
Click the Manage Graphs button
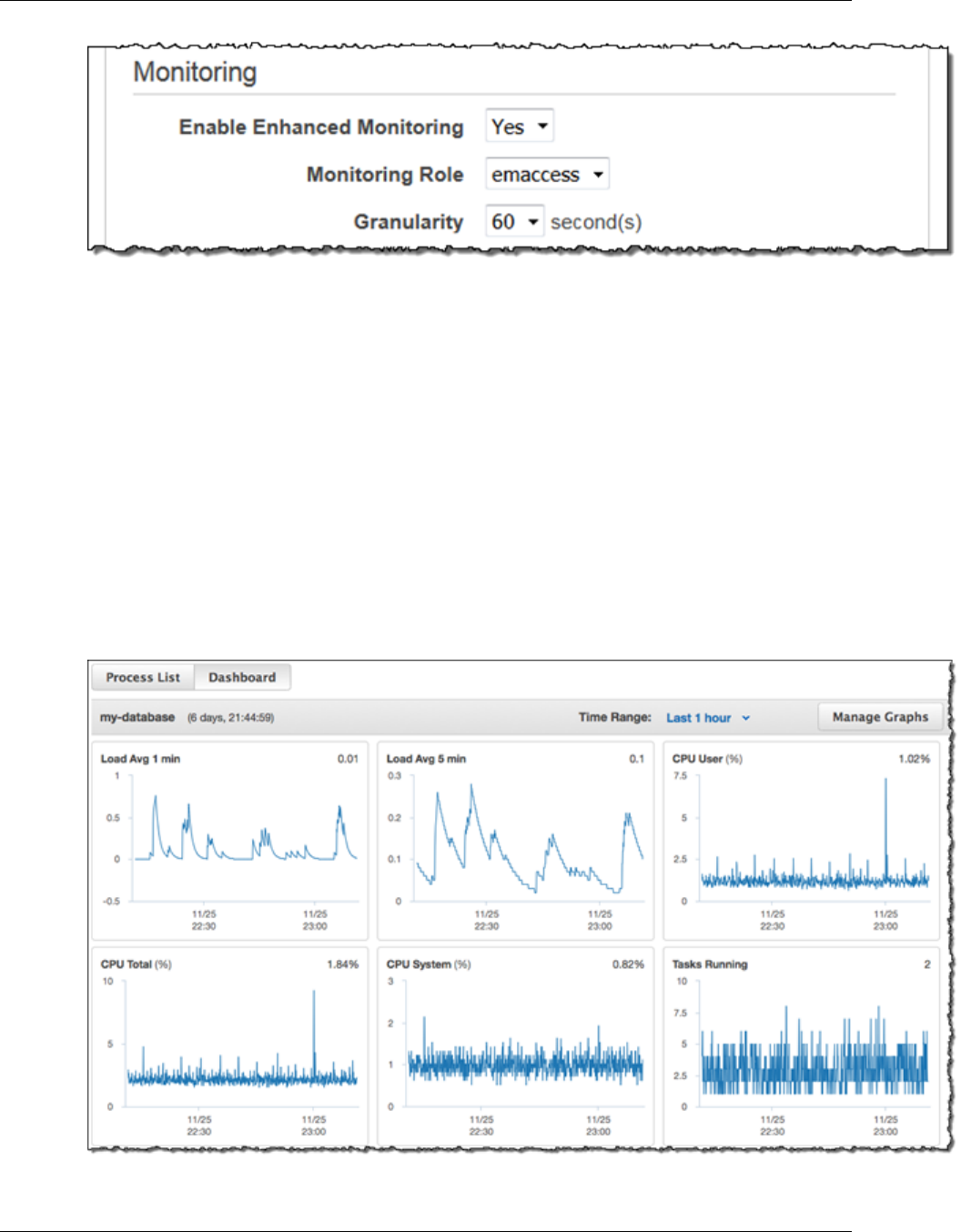(x=880, y=717)
